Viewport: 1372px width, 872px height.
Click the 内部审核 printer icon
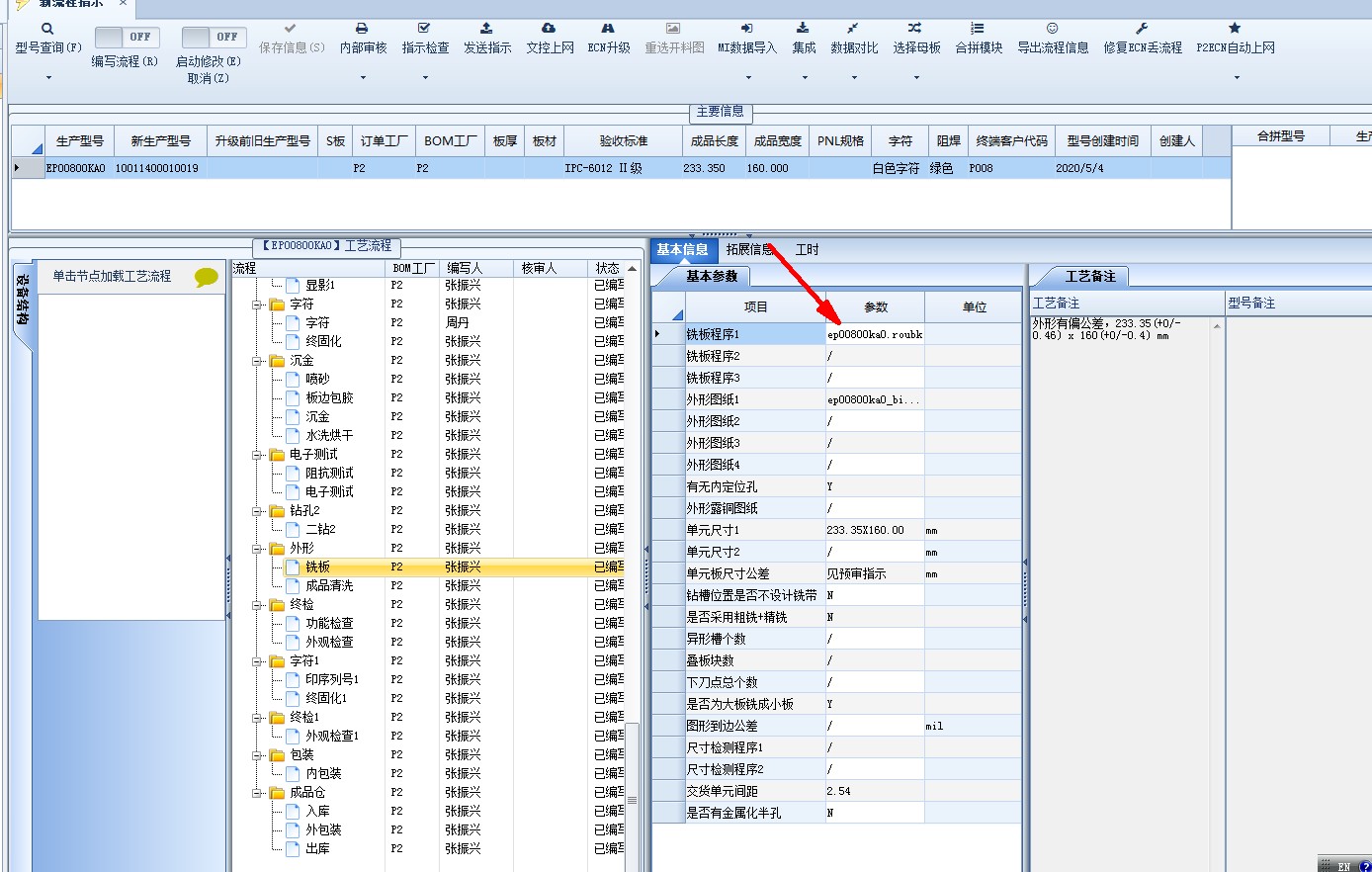[362, 29]
